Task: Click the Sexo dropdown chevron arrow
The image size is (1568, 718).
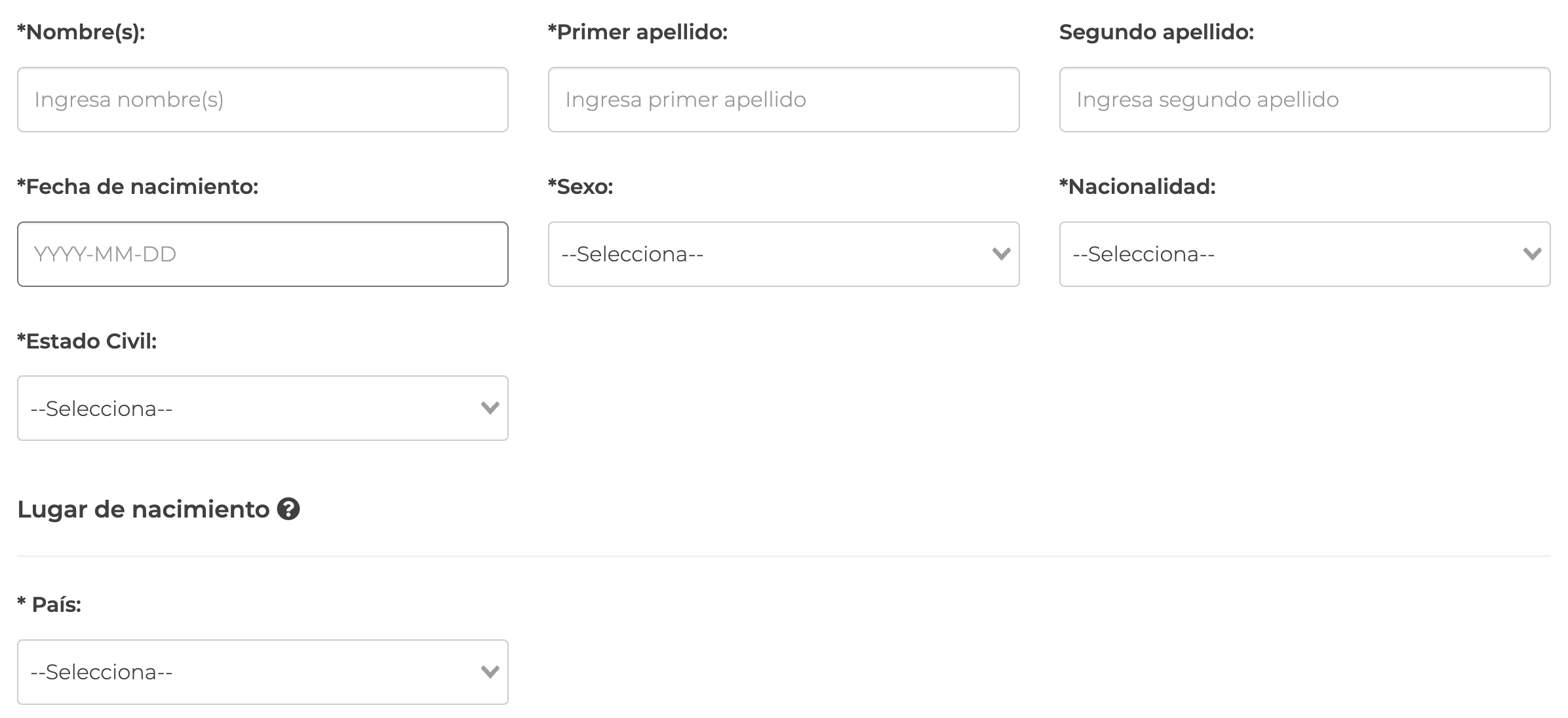Action: point(1001,254)
